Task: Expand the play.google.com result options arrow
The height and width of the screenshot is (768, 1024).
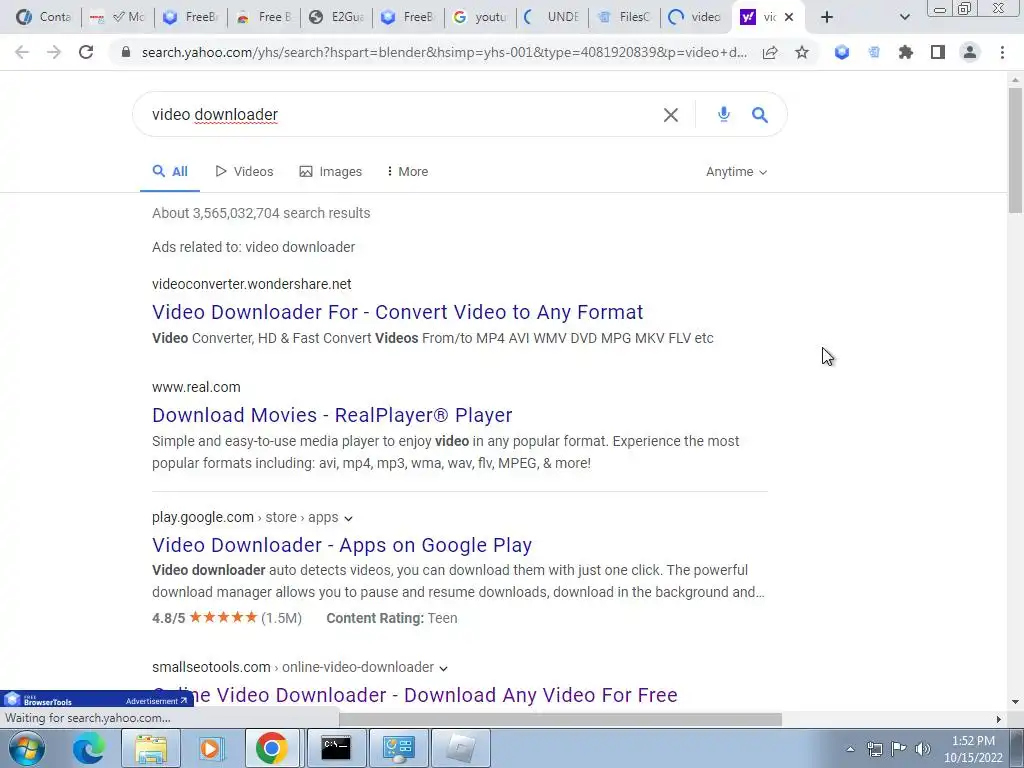Action: [x=348, y=519]
